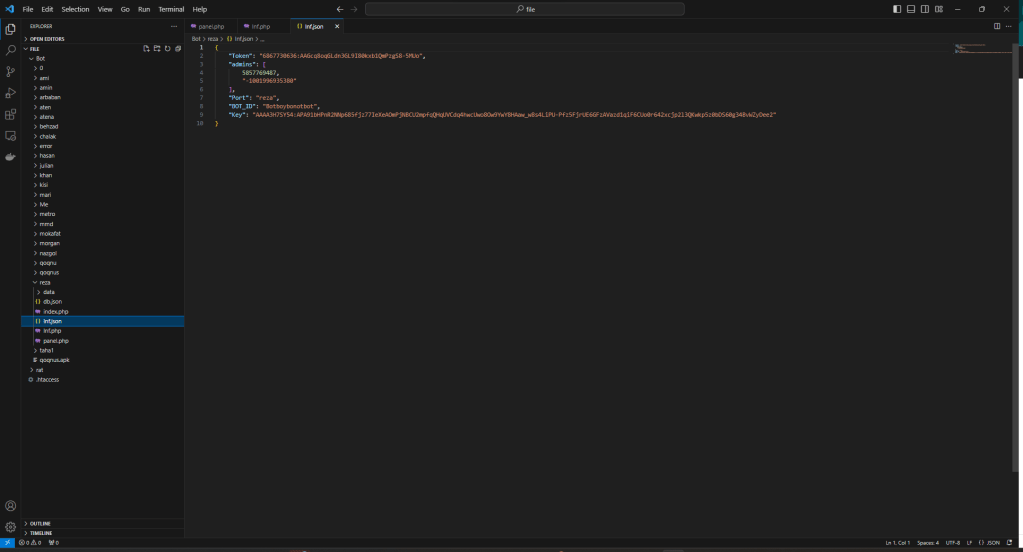Click the JSON language mode in status bar
Screen dimensions: 1023x552
992,543
